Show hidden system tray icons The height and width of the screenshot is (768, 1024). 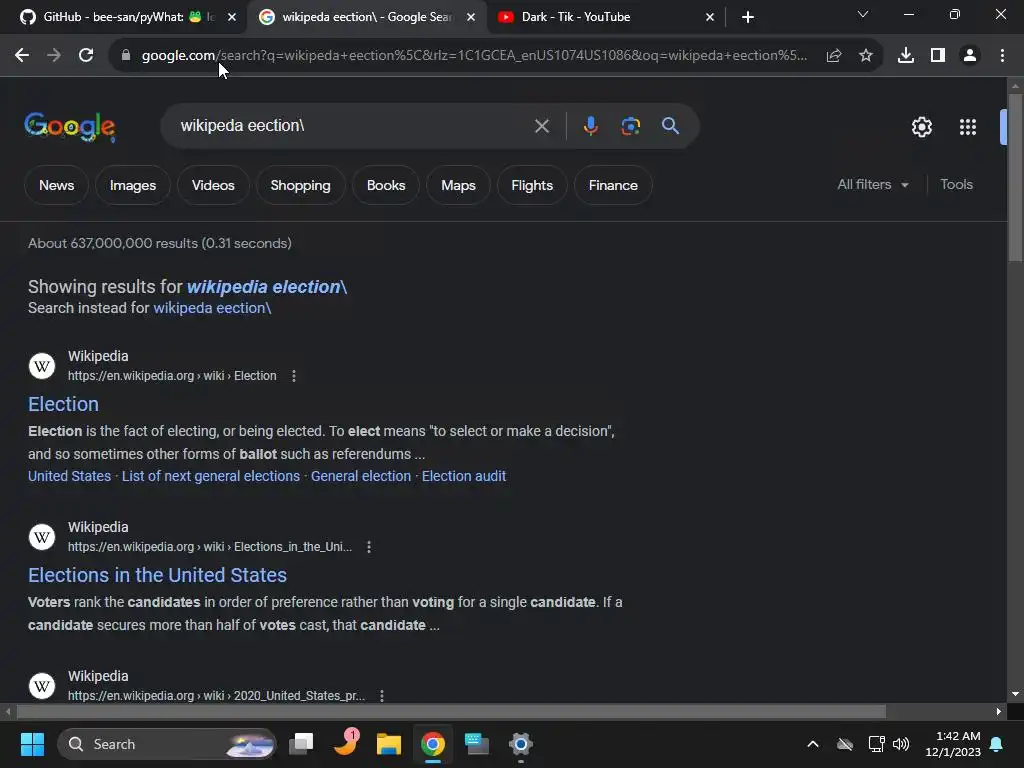813,744
